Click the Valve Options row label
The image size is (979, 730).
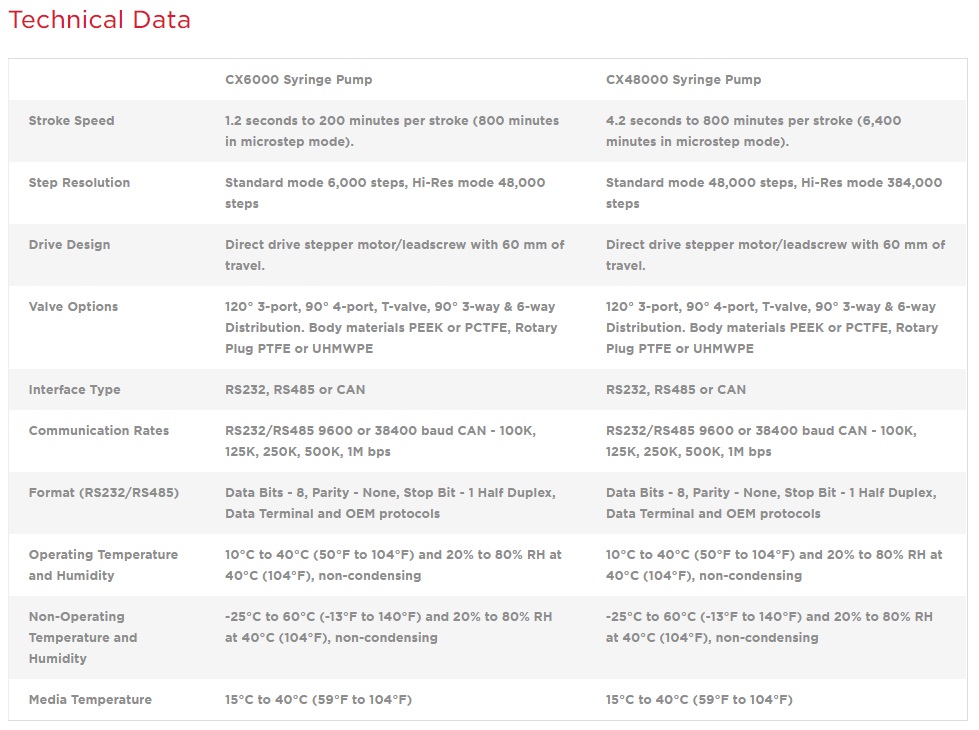click(73, 307)
